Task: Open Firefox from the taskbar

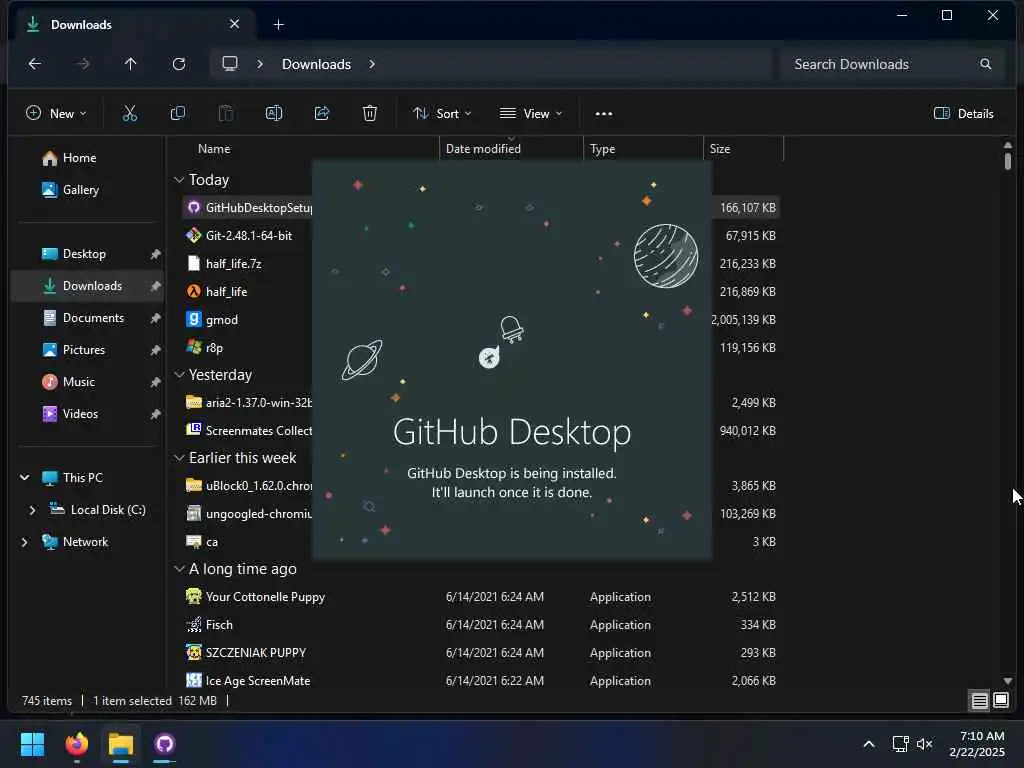Action: pos(77,744)
